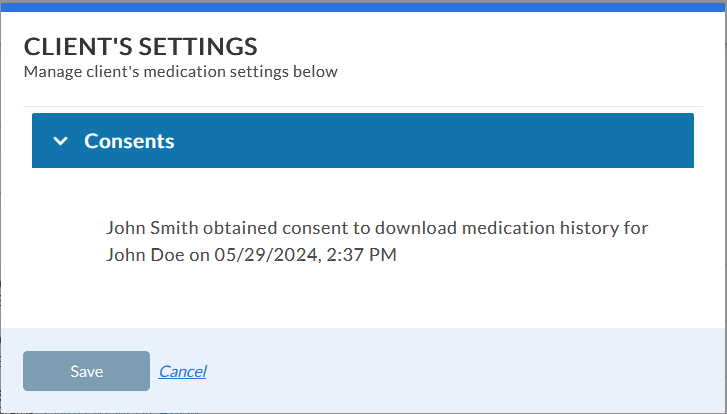Click the divider line below the subtitle

point(363,106)
